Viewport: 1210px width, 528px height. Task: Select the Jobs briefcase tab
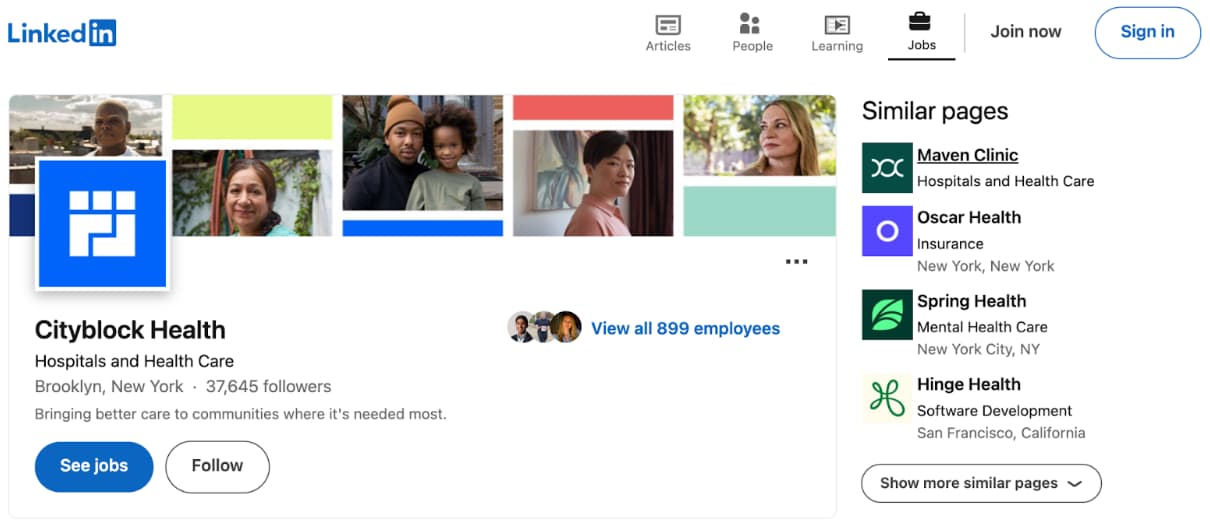921,32
